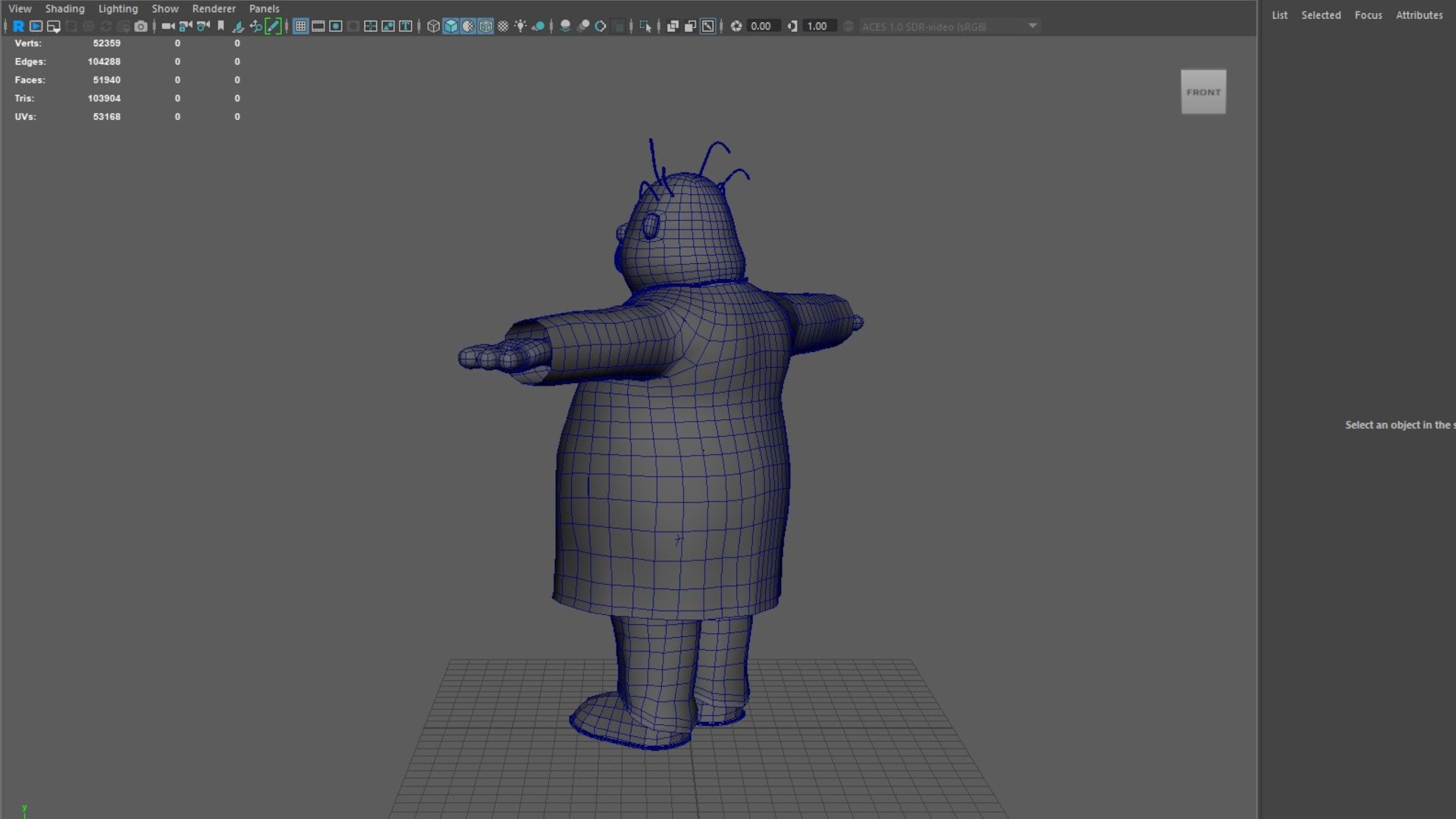Switch to Wireframe display cube icon

pyautogui.click(x=433, y=26)
